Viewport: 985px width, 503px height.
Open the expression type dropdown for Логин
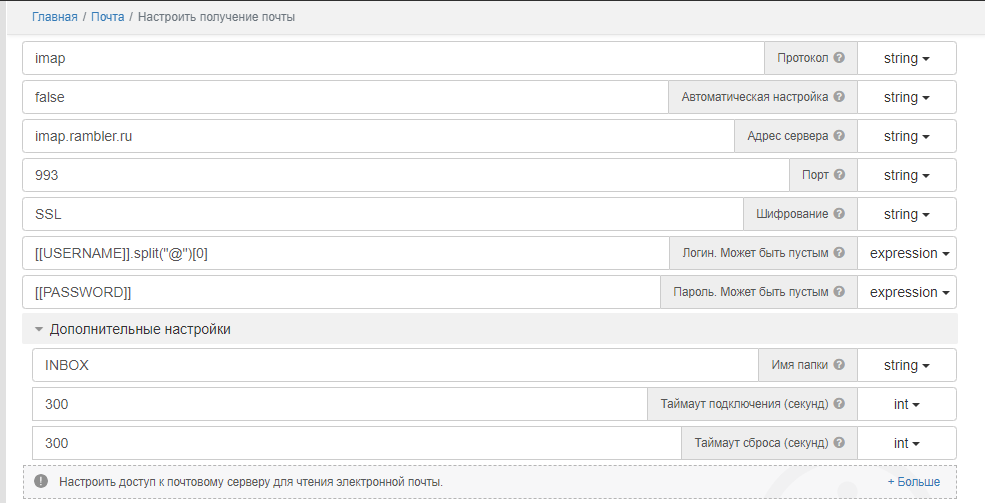pyautogui.click(x=909, y=253)
